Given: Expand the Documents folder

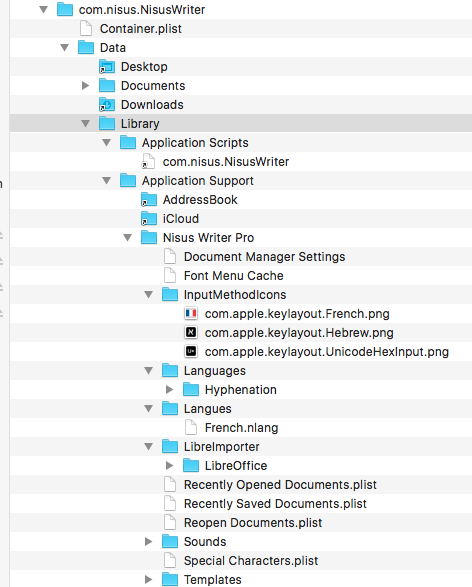Looking at the screenshot, I should (86, 86).
